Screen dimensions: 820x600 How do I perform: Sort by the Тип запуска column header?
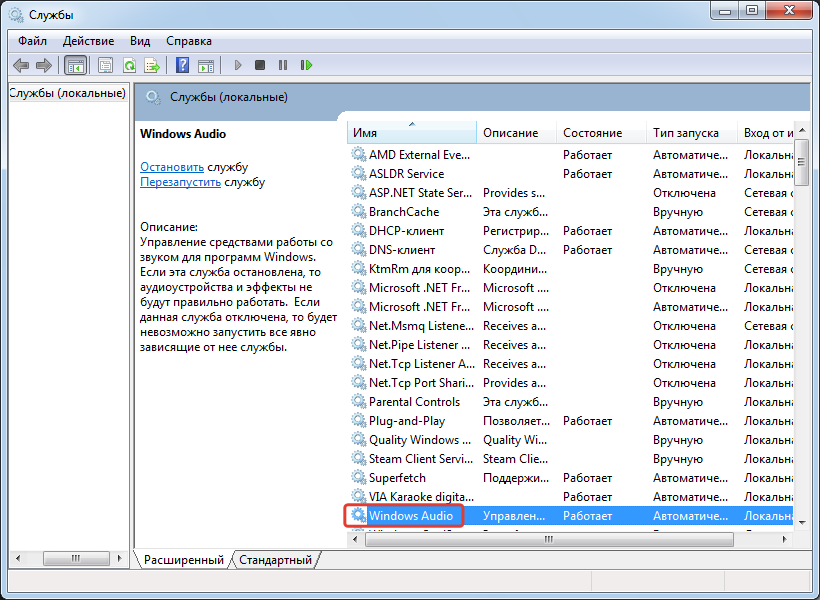tap(686, 133)
